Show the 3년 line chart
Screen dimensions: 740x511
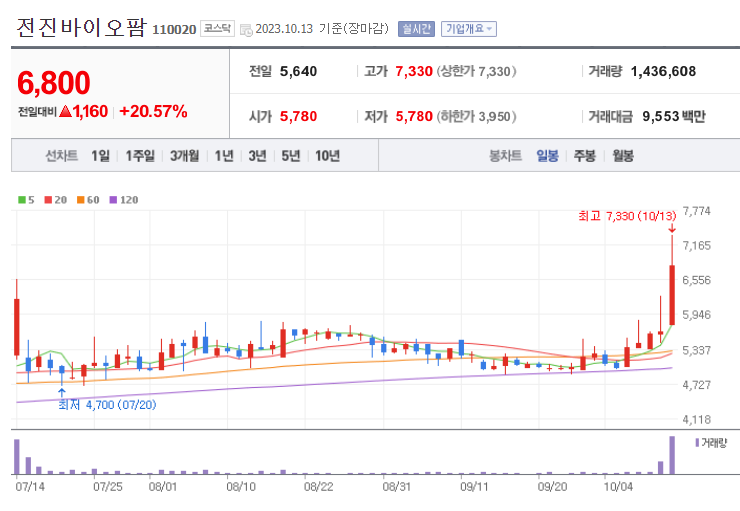[x=258, y=156]
